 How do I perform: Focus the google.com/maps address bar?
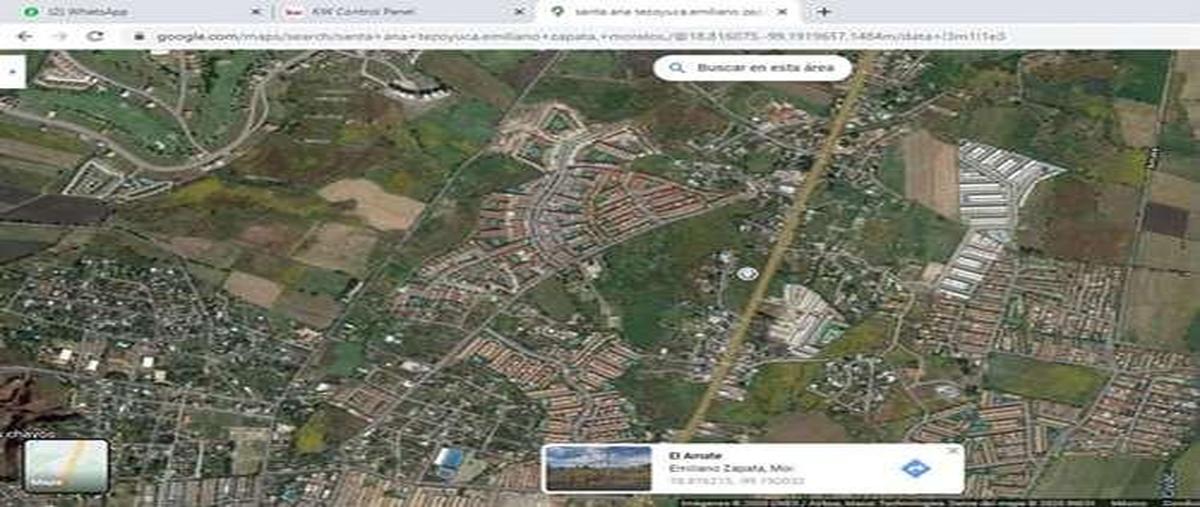click(x=580, y=36)
